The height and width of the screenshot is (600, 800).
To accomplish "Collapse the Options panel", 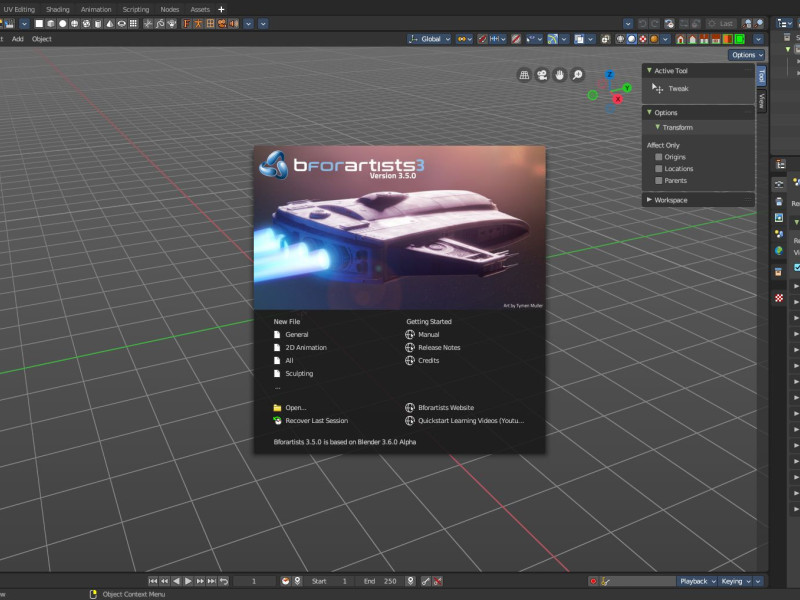I will (649, 112).
